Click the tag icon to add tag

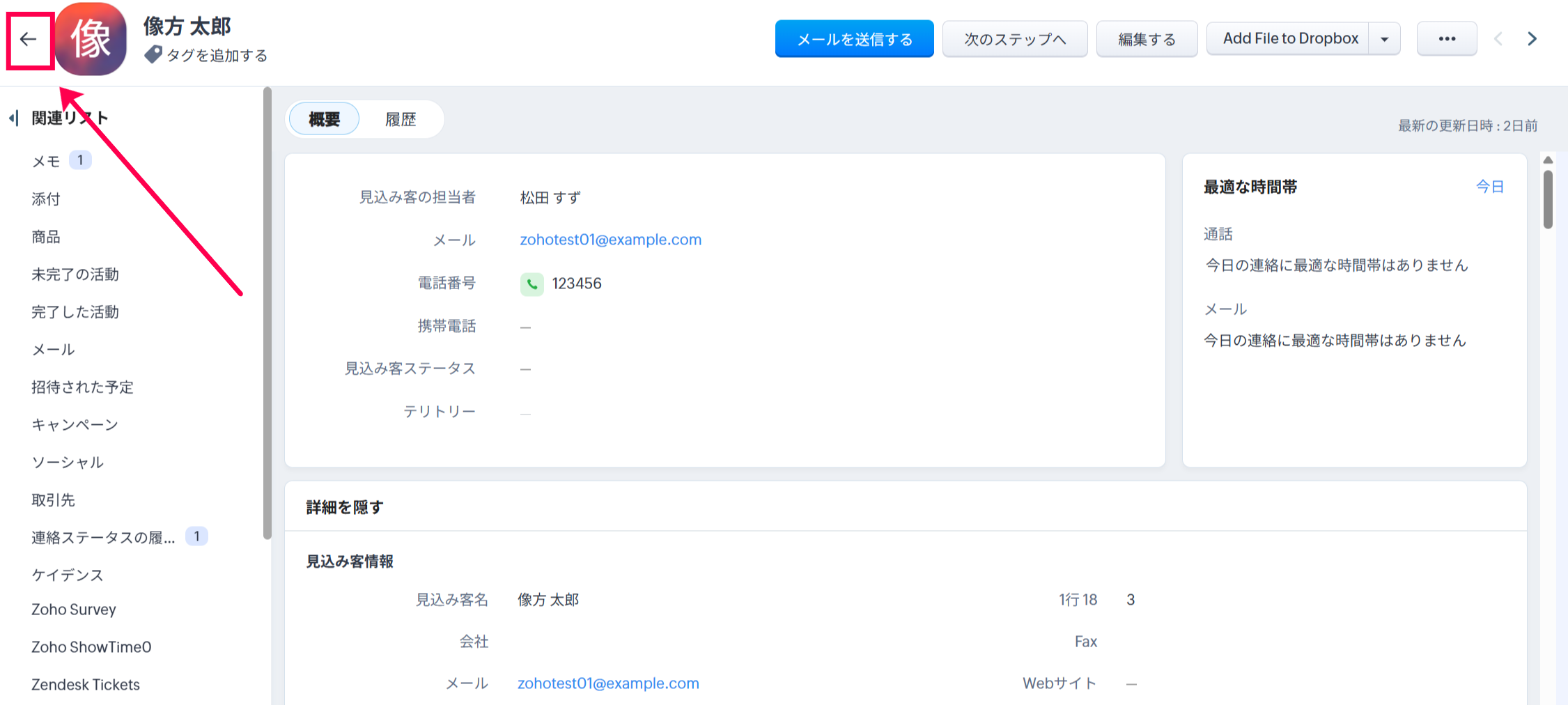tap(153, 55)
